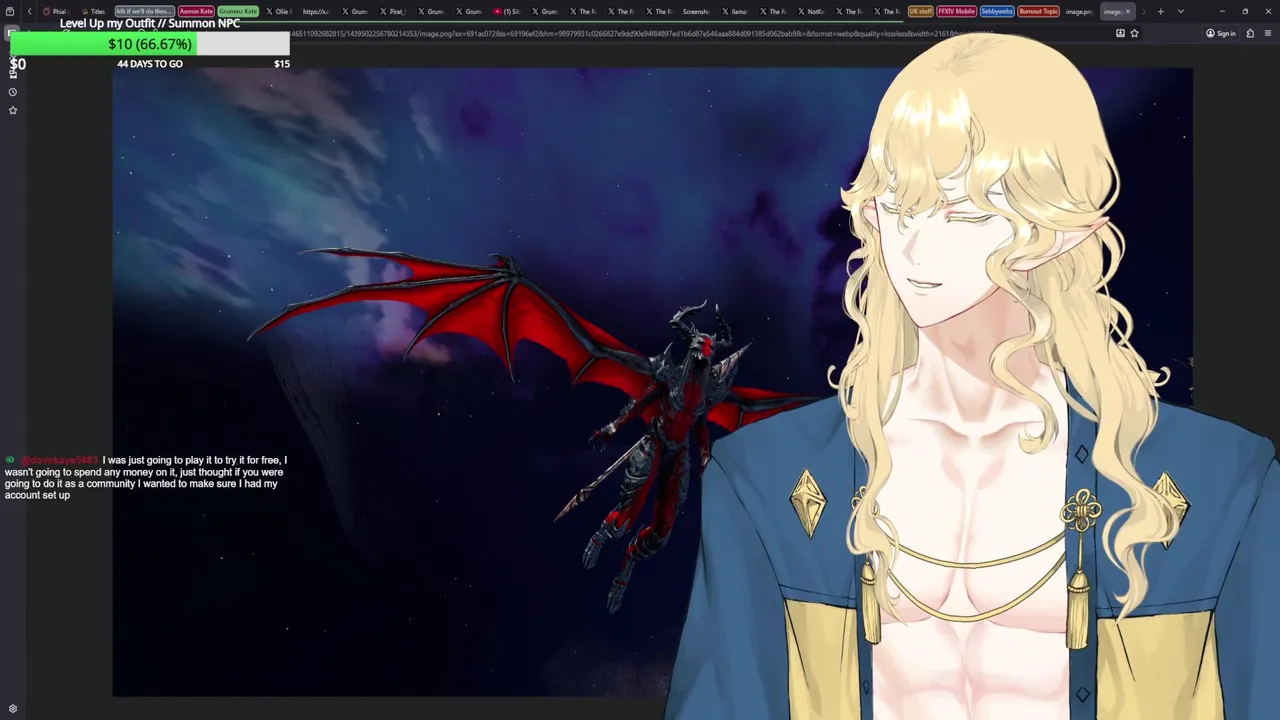Switch to the X Ollie tab
1280x720 pixels.
coord(279,11)
